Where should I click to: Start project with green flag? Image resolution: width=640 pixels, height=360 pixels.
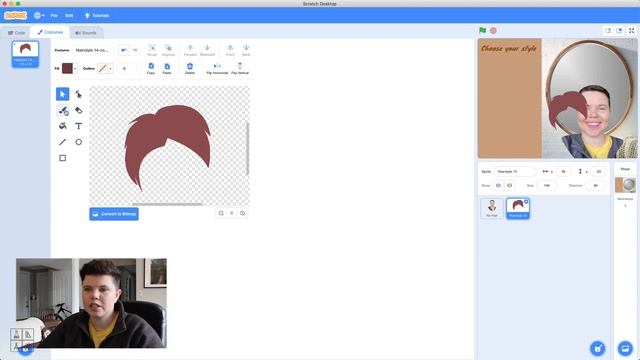pos(482,31)
